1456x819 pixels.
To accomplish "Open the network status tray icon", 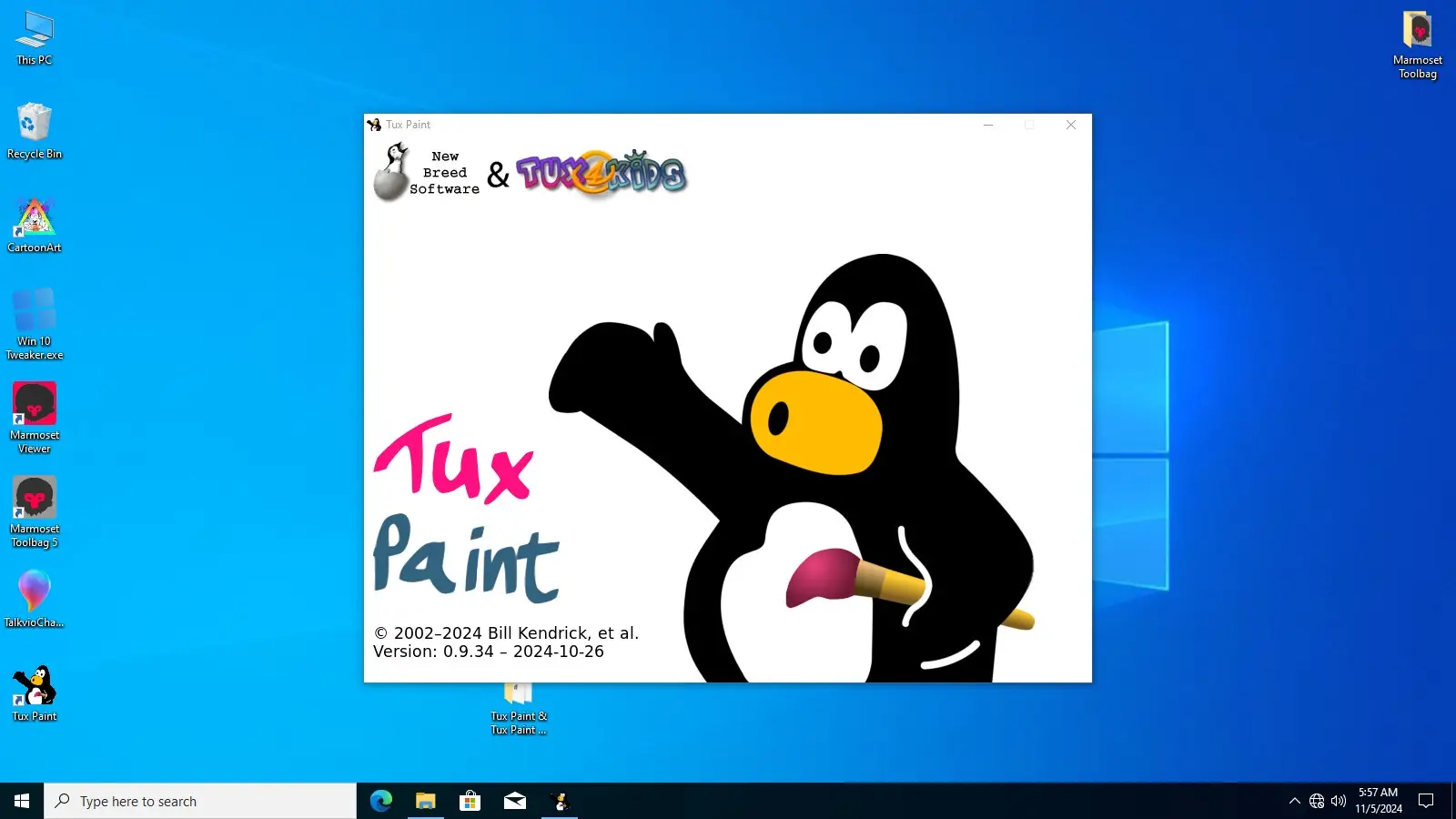I will point(1317,801).
